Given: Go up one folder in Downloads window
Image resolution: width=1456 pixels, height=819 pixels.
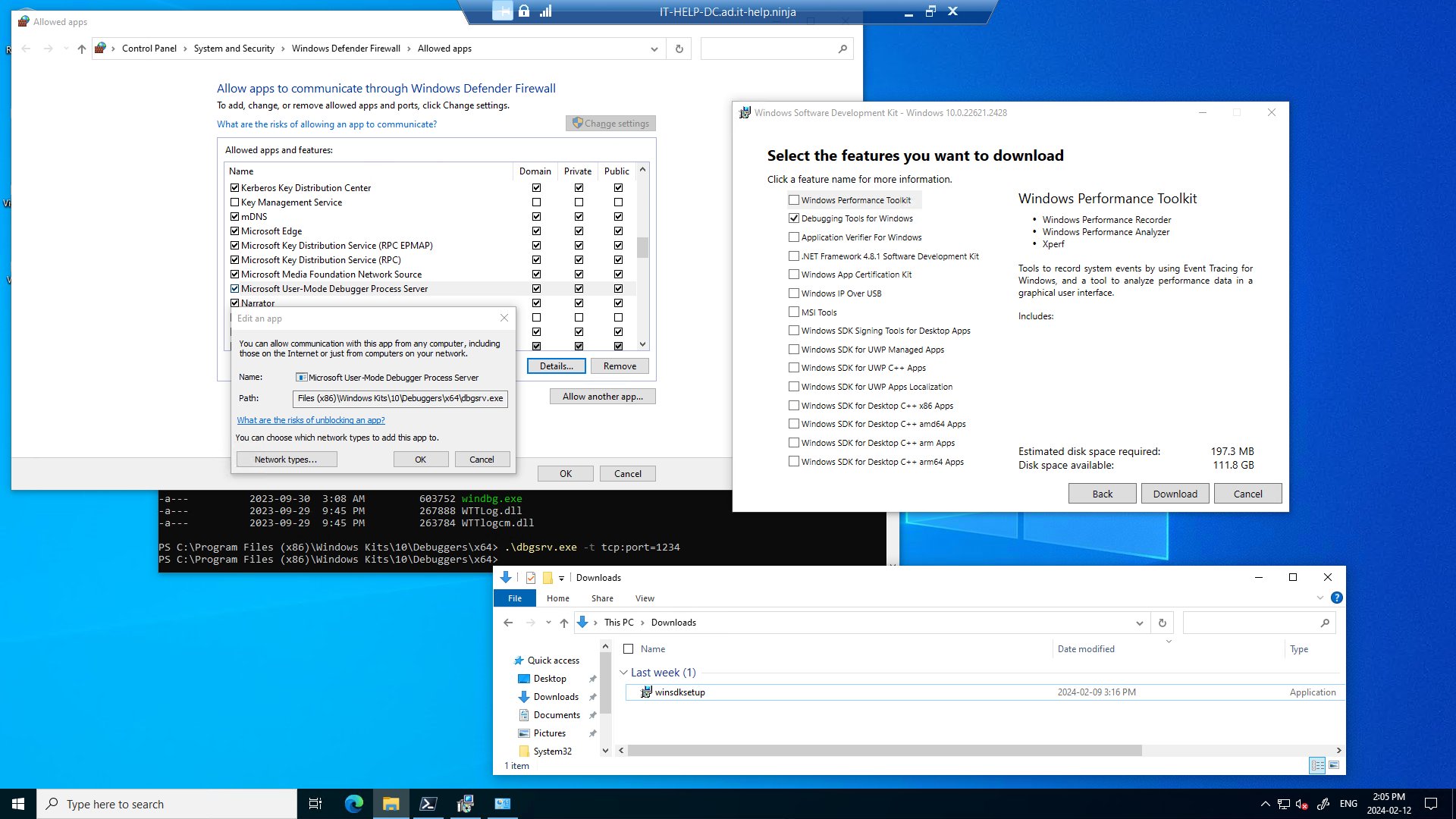Looking at the screenshot, I should (x=563, y=623).
